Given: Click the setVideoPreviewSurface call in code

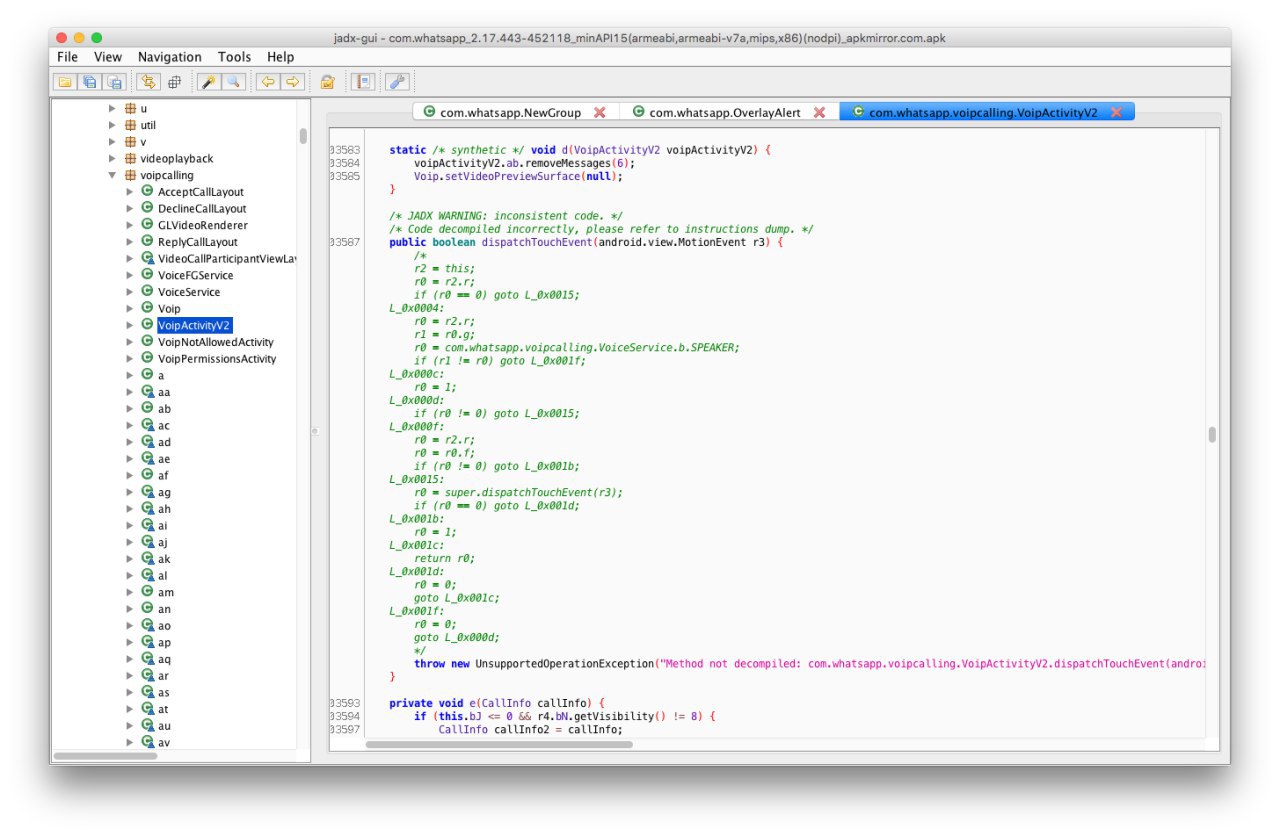Looking at the screenshot, I should [x=514, y=176].
